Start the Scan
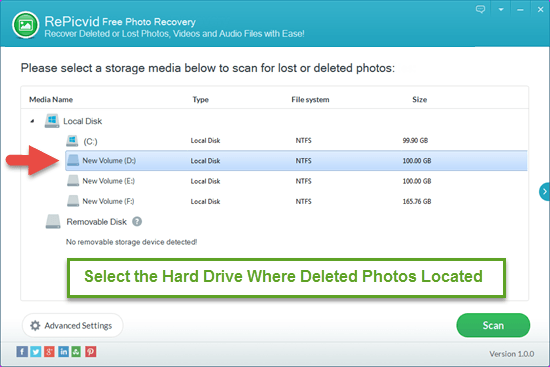The image size is (550, 367). click(493, 325)
